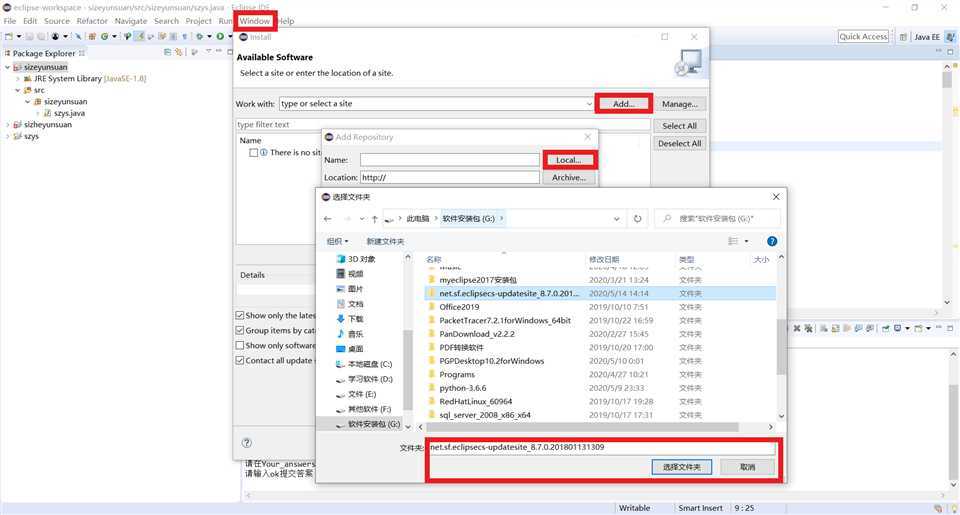This screenshot has width=960, height=515.
Task: Click the Remove Launch X icon in console toolbar
Action: coord(797,329)
